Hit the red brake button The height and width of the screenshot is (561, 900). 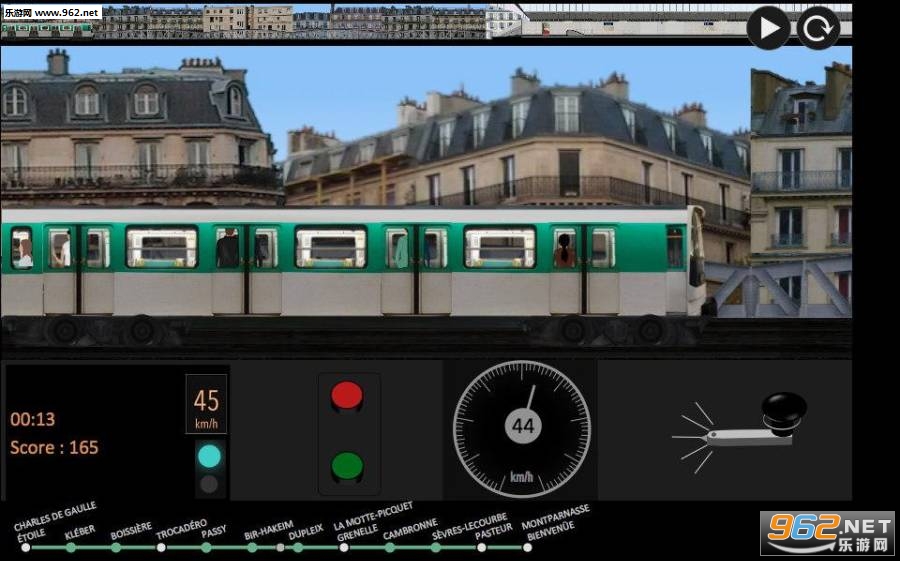(347, 396)
